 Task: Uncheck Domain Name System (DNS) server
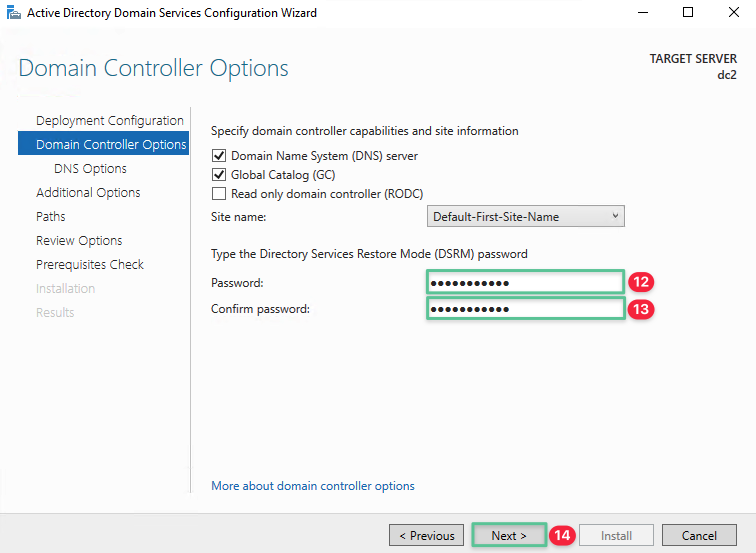pyautogui.click(x=219, y=156)
